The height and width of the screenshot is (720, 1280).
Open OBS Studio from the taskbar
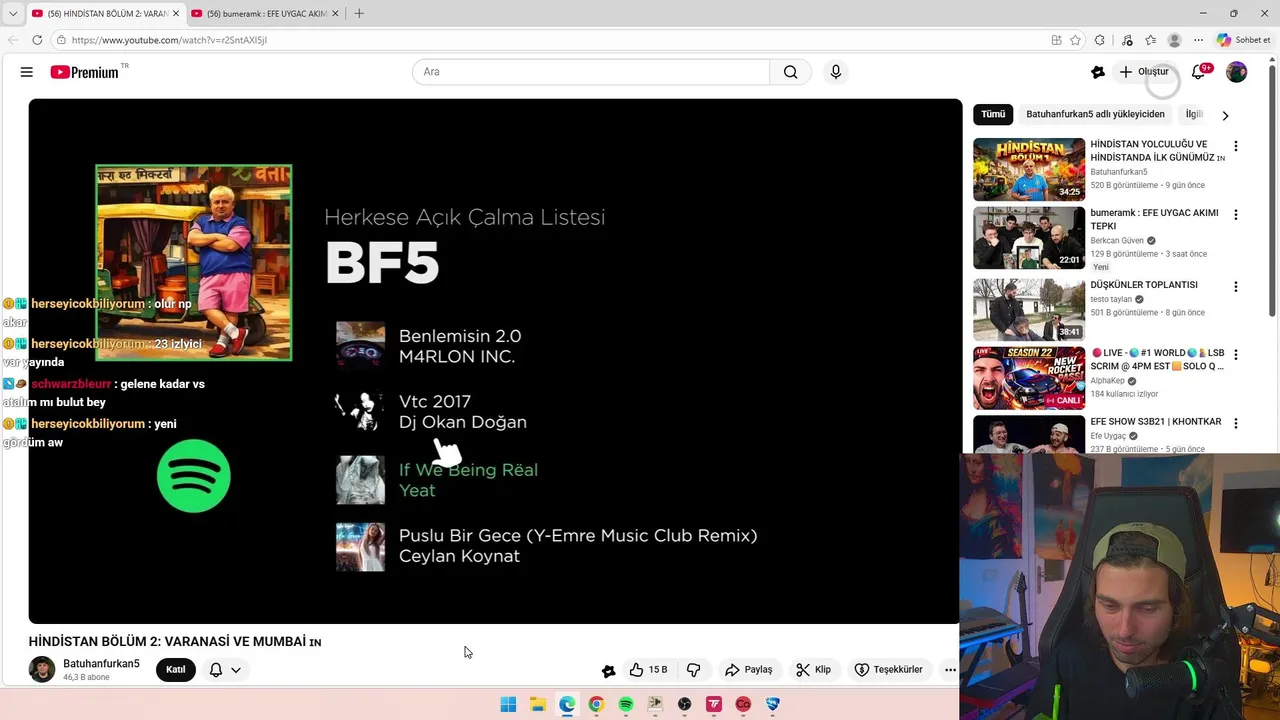pyautogui.click(x=684, y=704)
